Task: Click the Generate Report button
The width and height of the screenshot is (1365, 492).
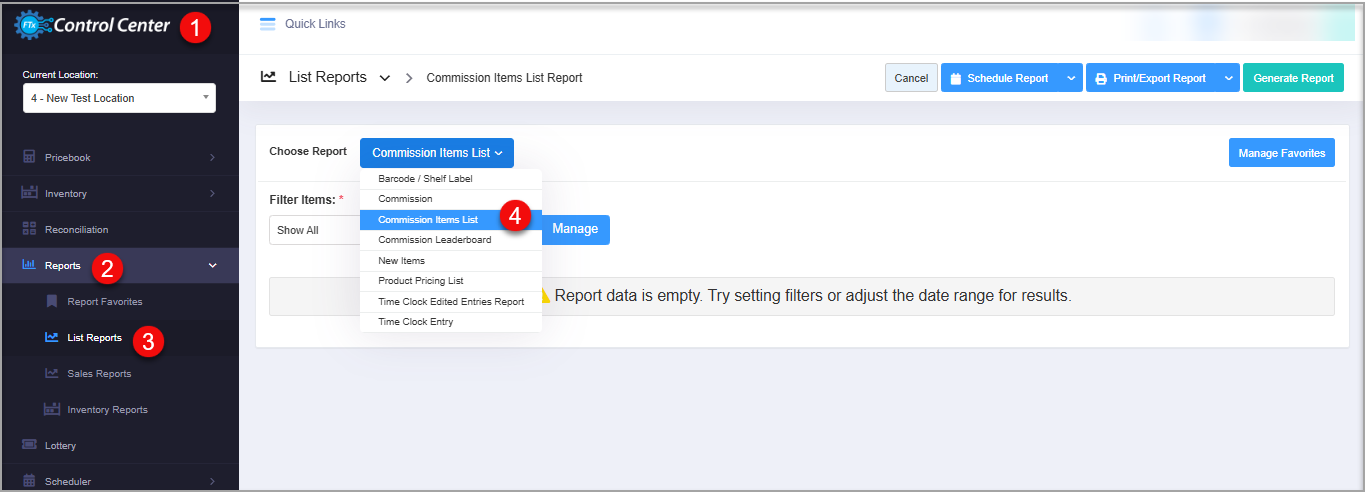Action: [x=1293, y=78]
